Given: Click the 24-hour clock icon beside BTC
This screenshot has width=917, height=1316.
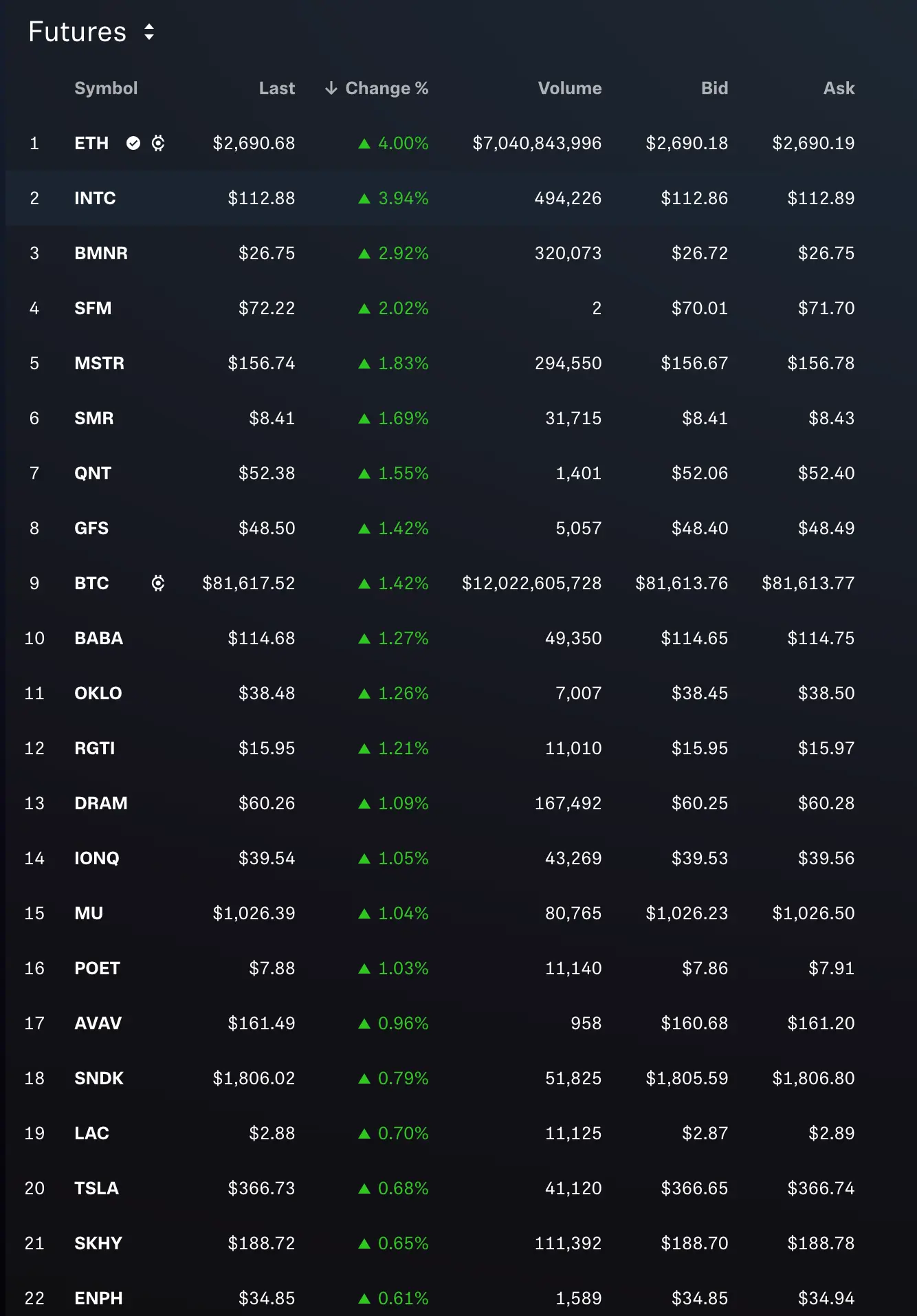Looking at the screenshot, I should point(158,583).
